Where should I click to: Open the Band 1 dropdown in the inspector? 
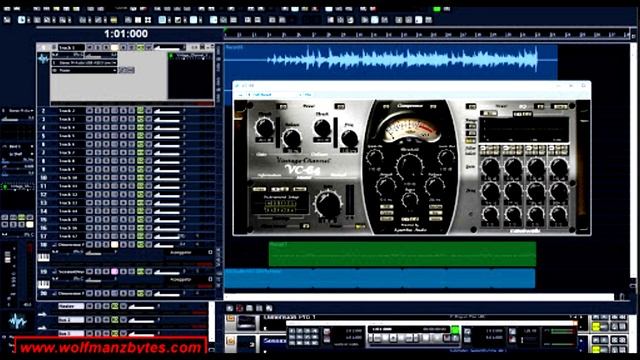pos(18,146)
